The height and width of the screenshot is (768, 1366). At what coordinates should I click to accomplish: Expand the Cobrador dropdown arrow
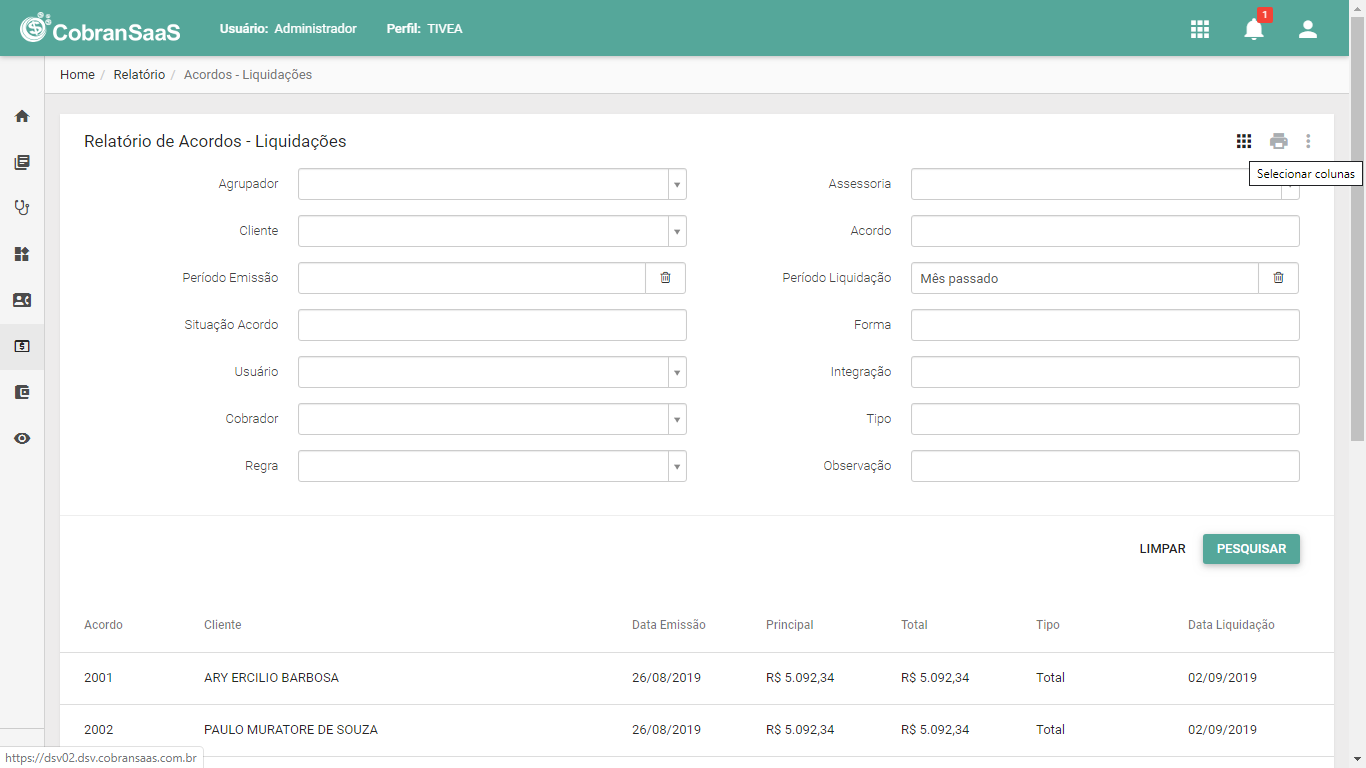[677, 419]
